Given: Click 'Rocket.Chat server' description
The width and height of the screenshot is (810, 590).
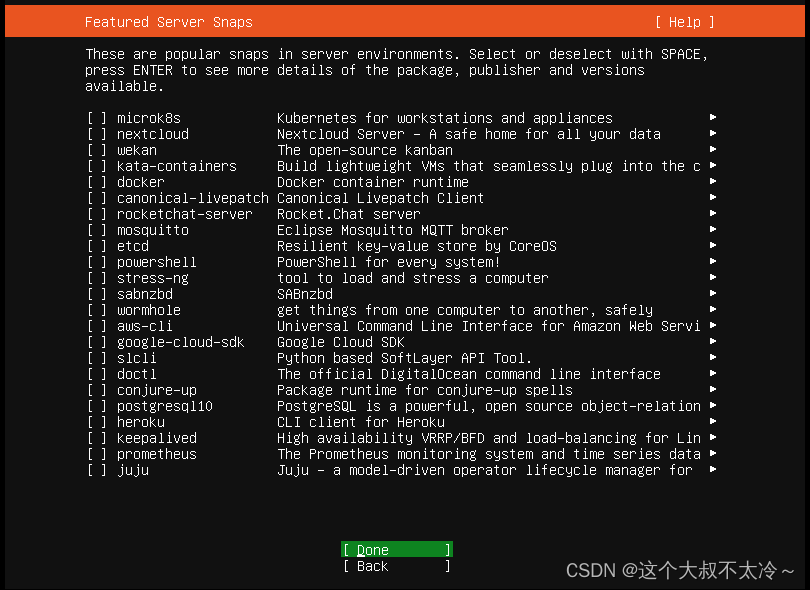Looking at the screenshot, I should click(x=349, y=214).
